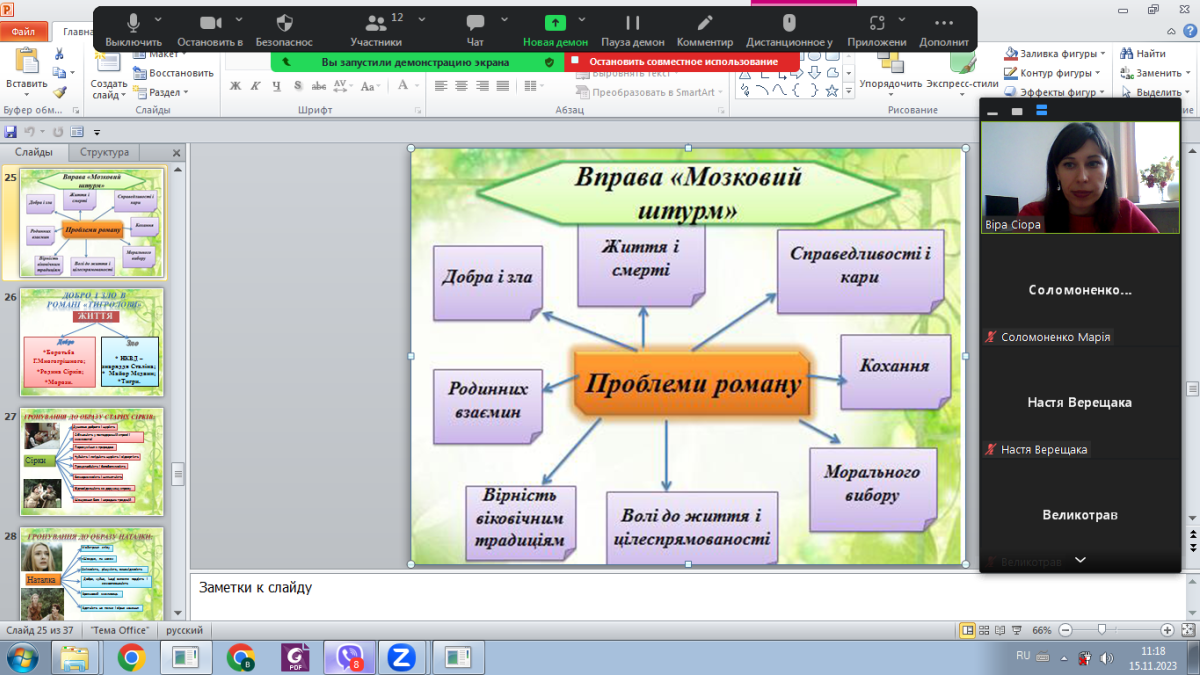Toggle italic text formatting
Image resolution: width=1200 pixels, height=675 pixels.
(x=256, y=86)
